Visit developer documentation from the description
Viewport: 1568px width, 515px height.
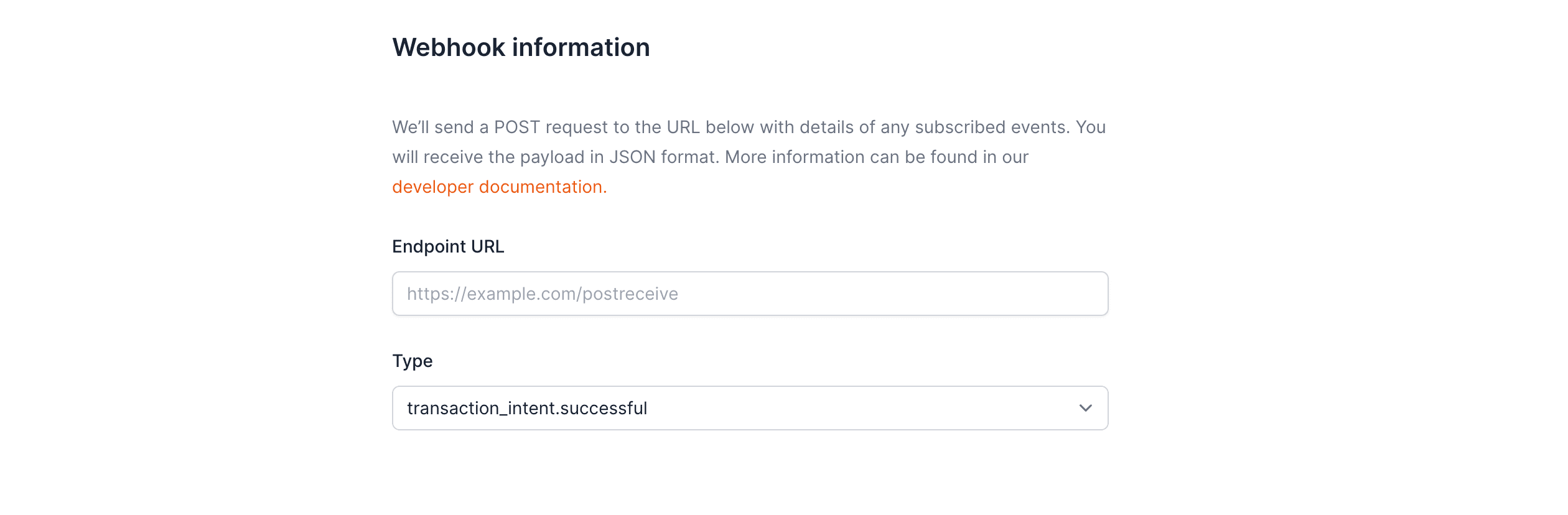click(x=498, y=186)
